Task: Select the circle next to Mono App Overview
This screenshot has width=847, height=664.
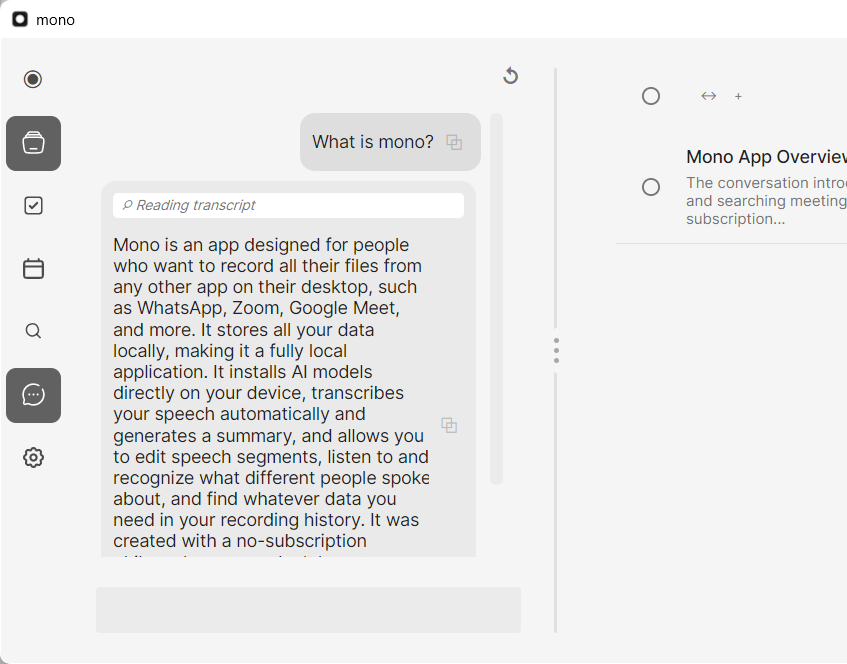Action: (x=651, y=186)
